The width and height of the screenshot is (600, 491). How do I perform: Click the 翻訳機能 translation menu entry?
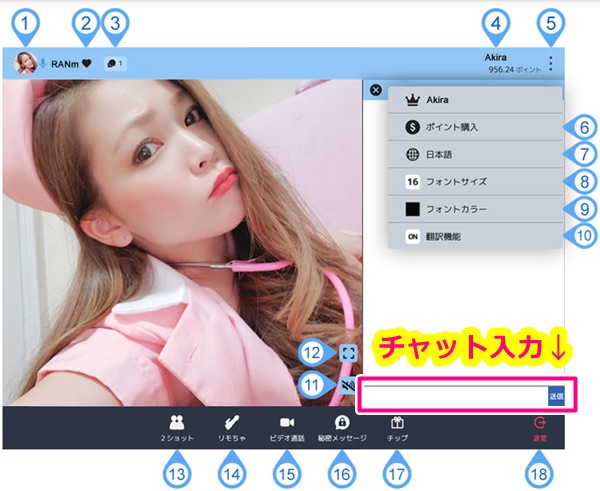475,237
